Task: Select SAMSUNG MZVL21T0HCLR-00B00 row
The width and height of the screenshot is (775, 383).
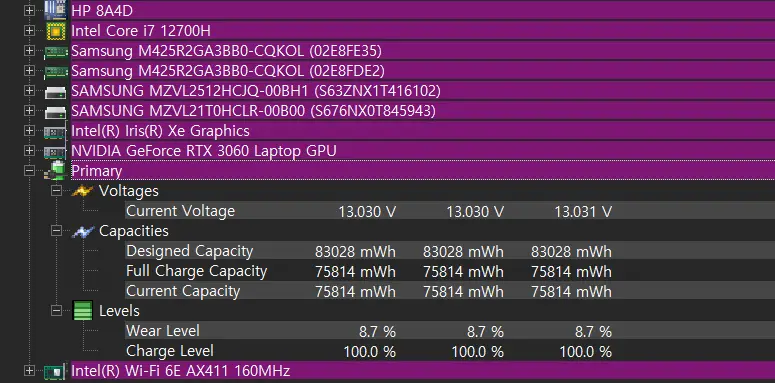Action: pos(423,111)
